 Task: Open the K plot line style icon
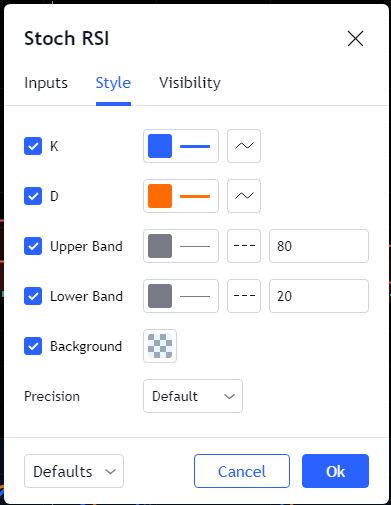tap(244, 146)
